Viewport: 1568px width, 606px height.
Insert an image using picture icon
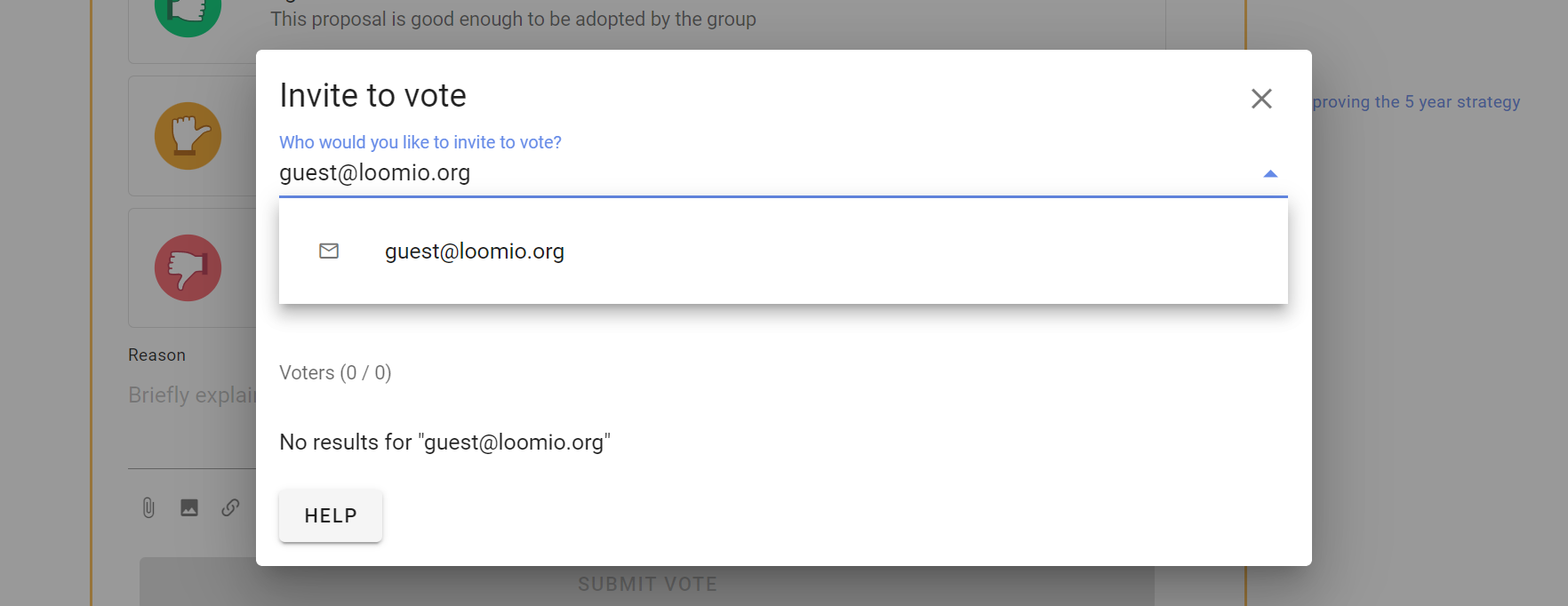pos(189,507)
